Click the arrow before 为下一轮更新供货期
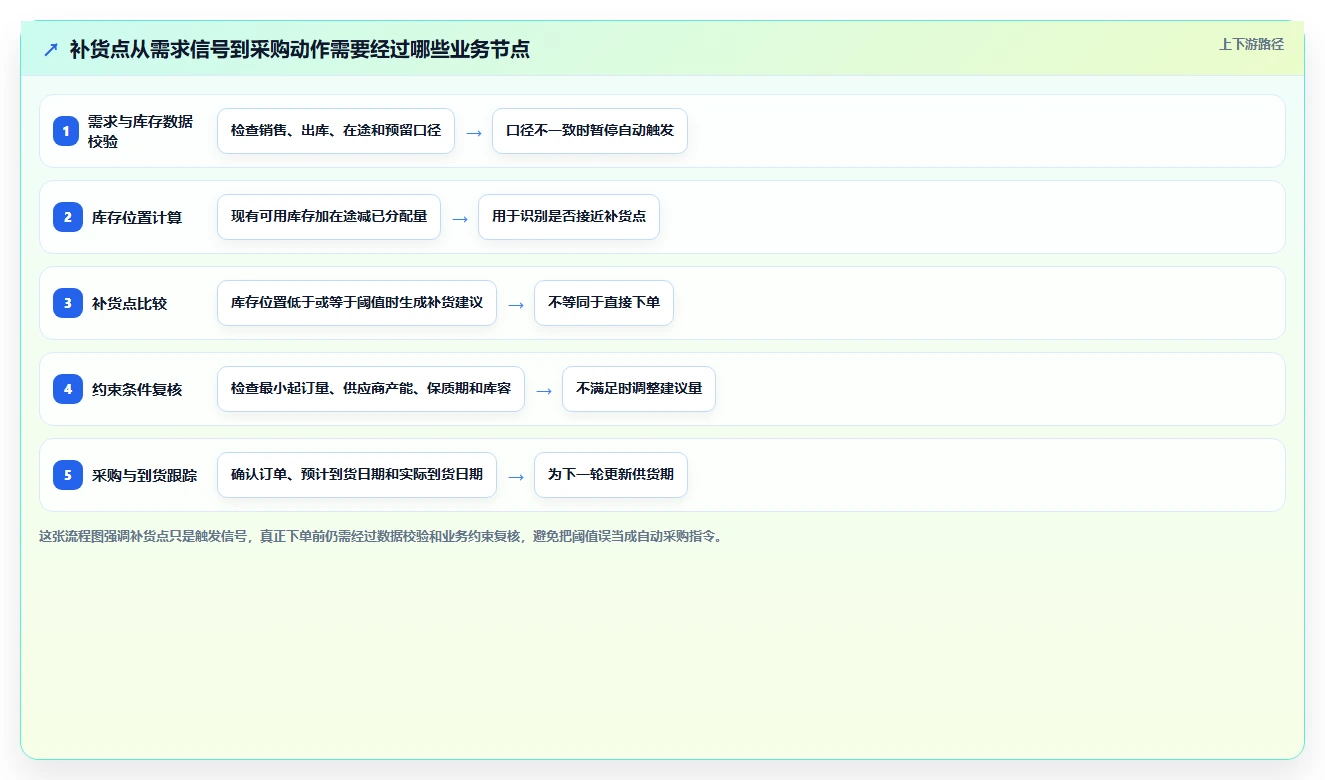This screenshot has width=1325, height=780. [516, 476]
